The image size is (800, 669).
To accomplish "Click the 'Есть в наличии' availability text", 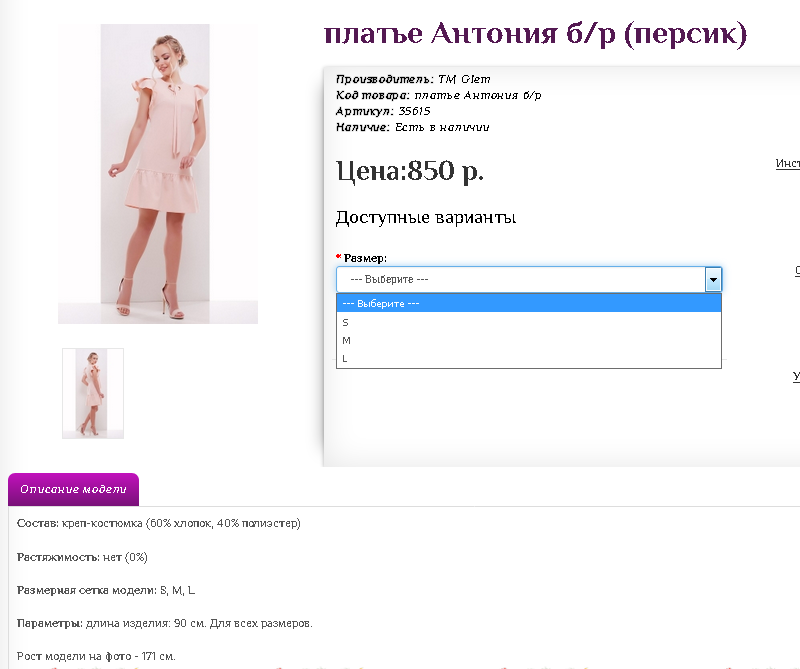I will pyautogui.click(x=442, y=127).
